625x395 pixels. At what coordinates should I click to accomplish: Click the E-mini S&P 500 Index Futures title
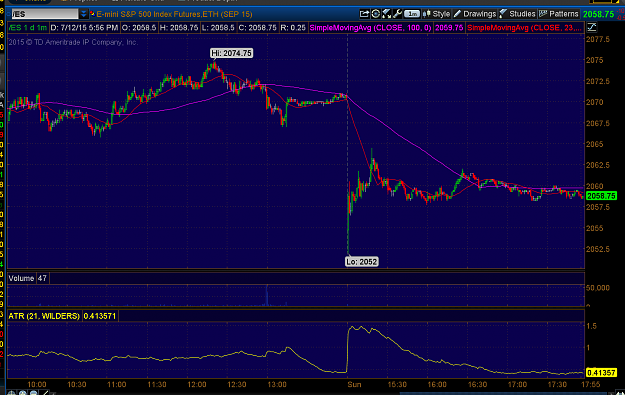[x=174, y=14]
